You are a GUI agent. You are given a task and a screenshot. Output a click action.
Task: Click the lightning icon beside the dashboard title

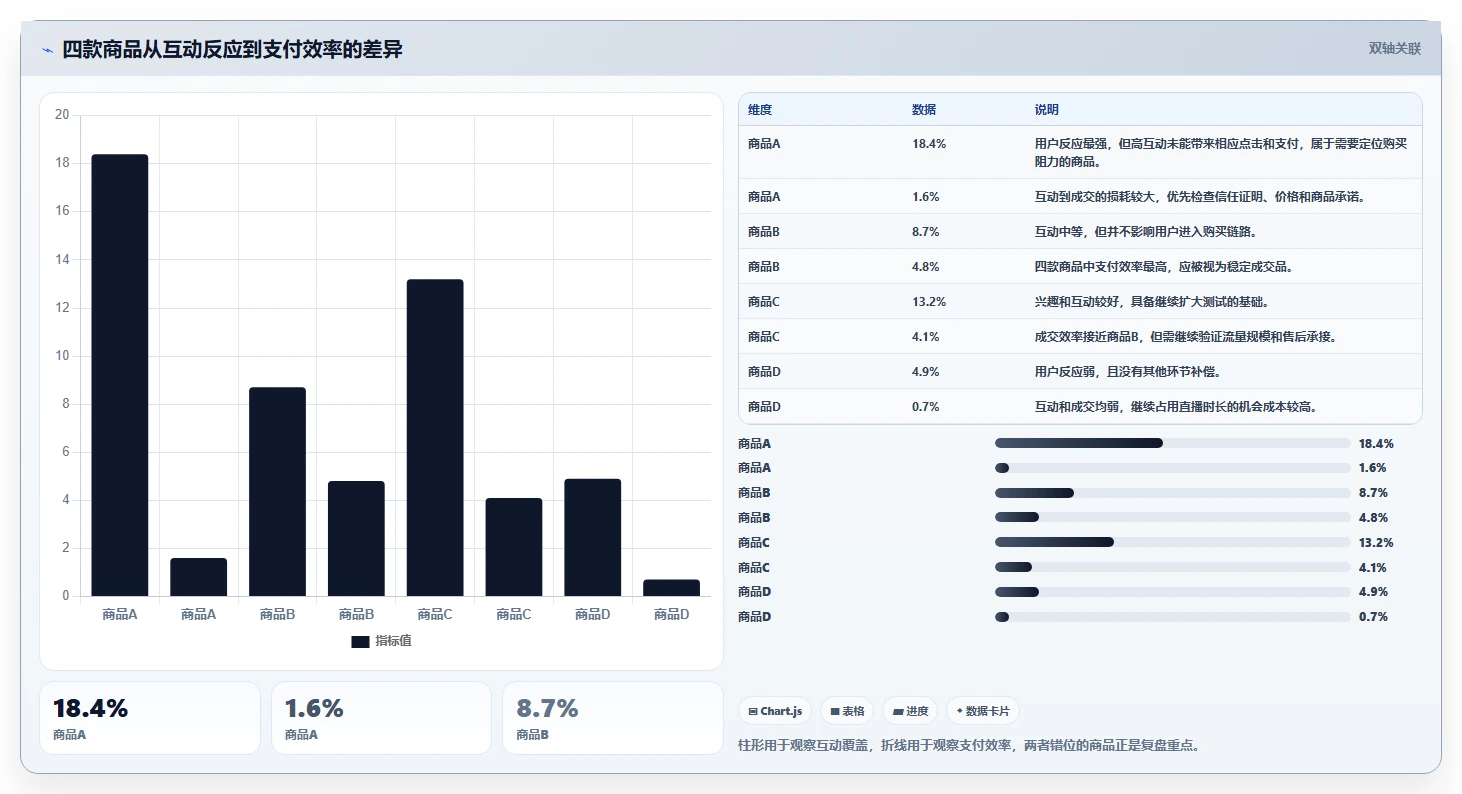pos(47,50)
